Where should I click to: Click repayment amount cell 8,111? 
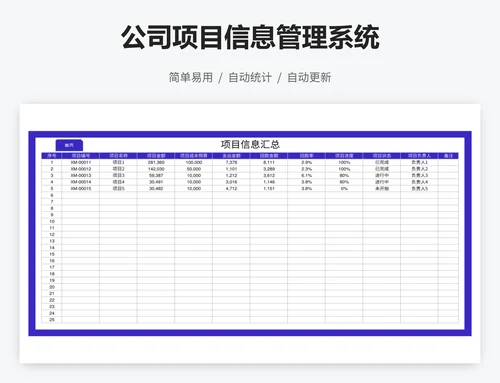(x=269, y=162)
